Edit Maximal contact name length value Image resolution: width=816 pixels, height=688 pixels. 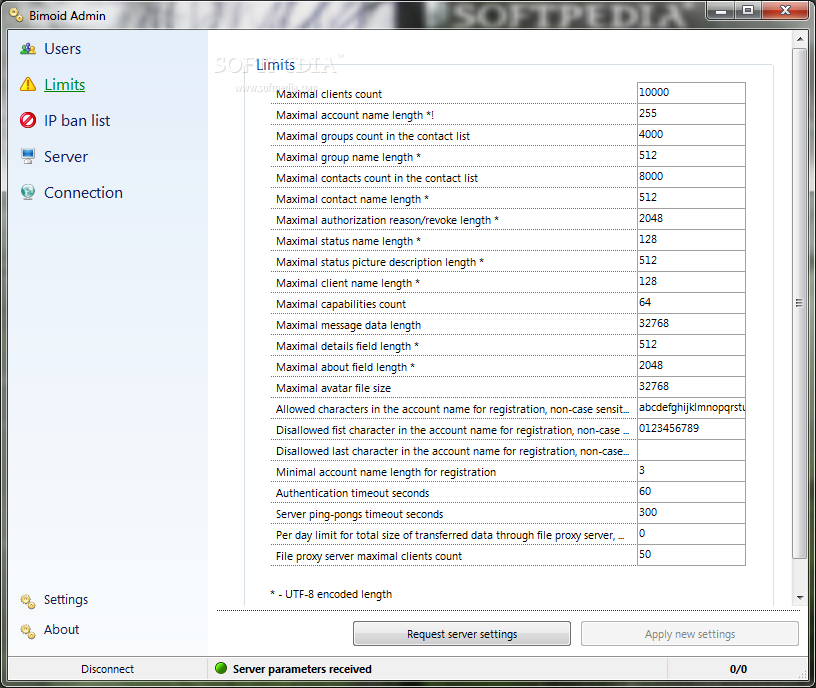[x=691, y=198]
